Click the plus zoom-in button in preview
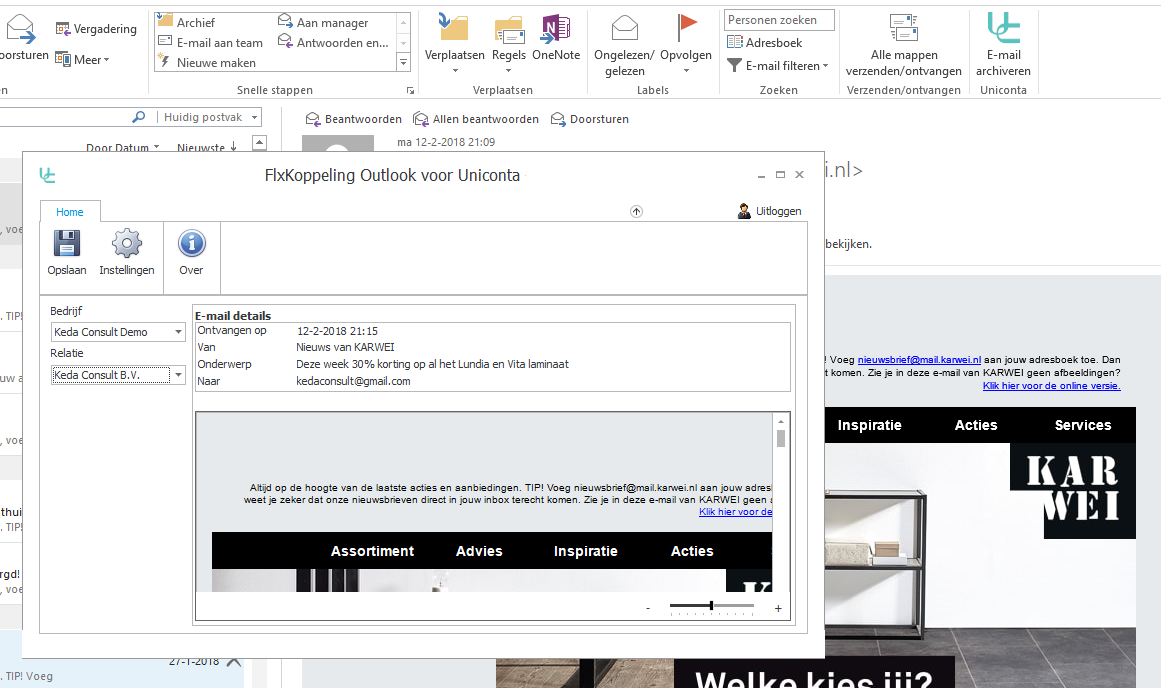The image size is (1161, 688). (x=778, y=609)
